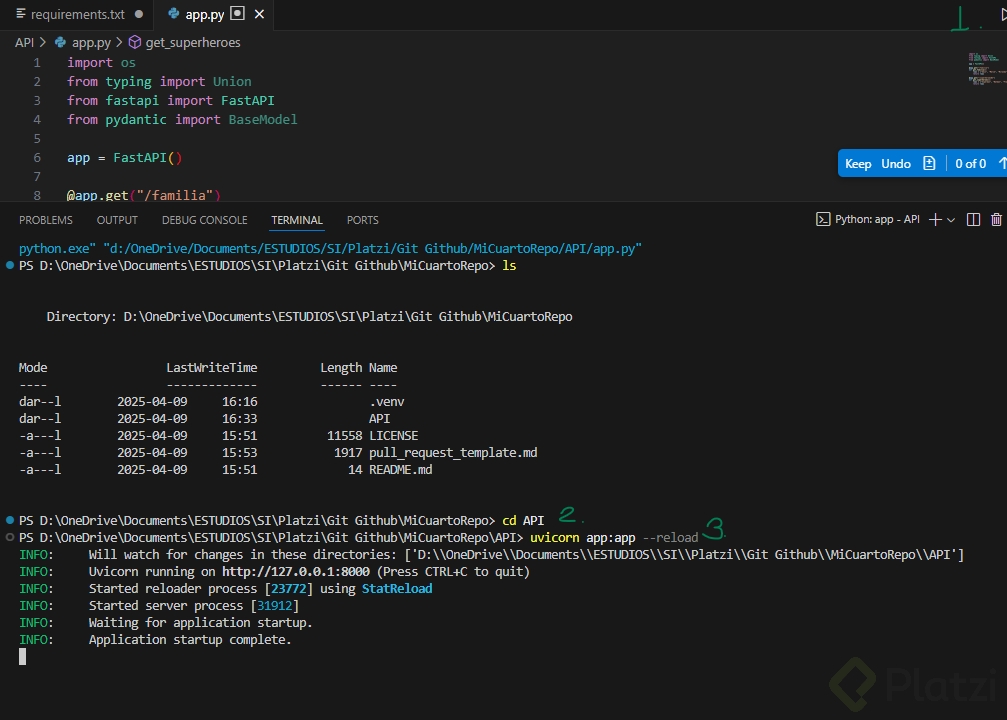
Task: Open the PROBLEMS panel tab
Action: click(46, 220)
